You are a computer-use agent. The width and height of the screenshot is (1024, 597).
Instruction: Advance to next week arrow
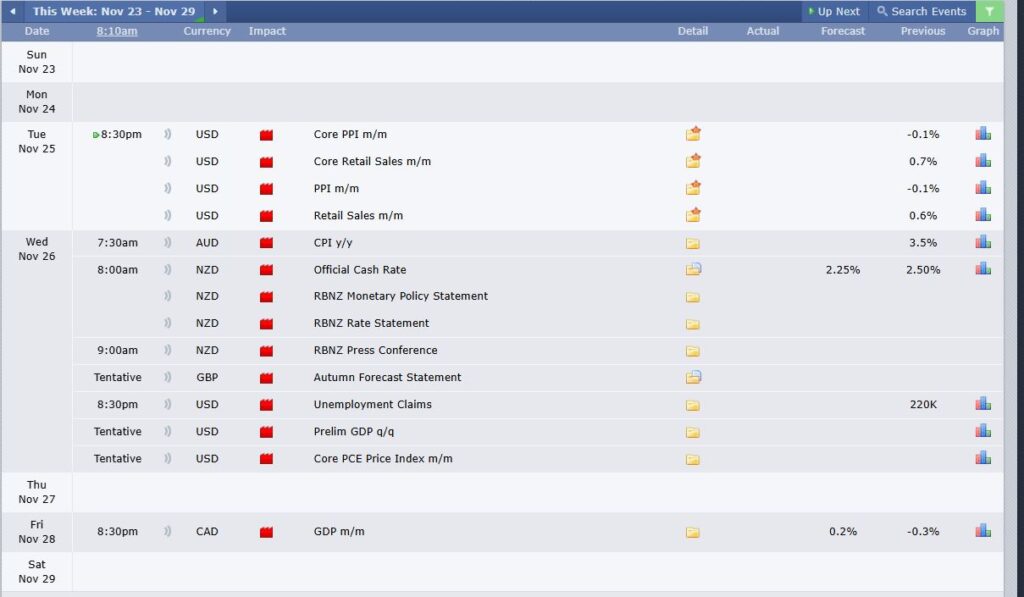click(214, 12)
